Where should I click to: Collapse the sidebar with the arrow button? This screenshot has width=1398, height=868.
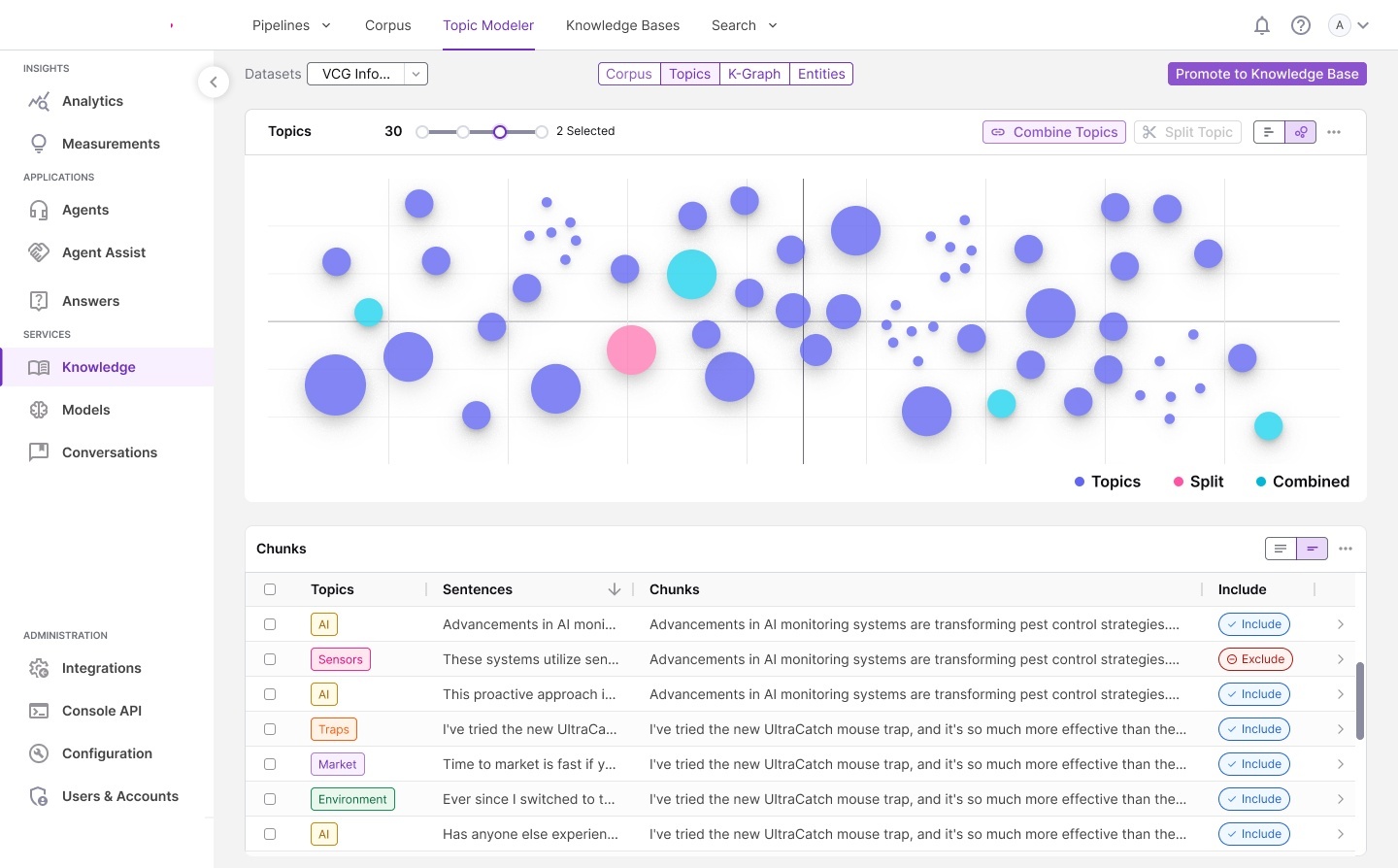coord(214,83)
